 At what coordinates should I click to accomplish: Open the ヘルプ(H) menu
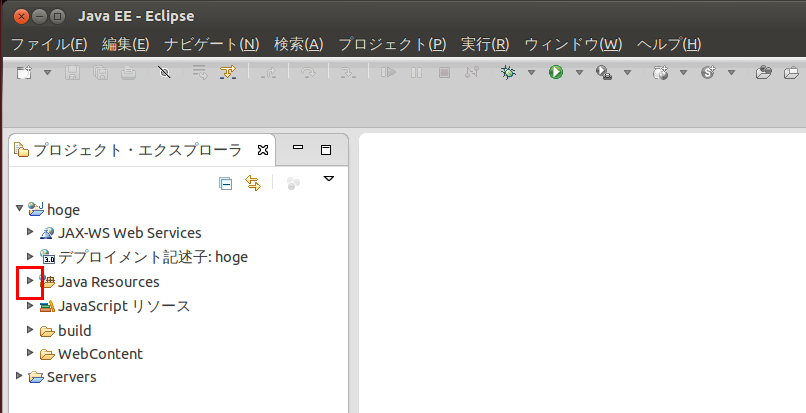pyautogui.click(x=669, y=44)
